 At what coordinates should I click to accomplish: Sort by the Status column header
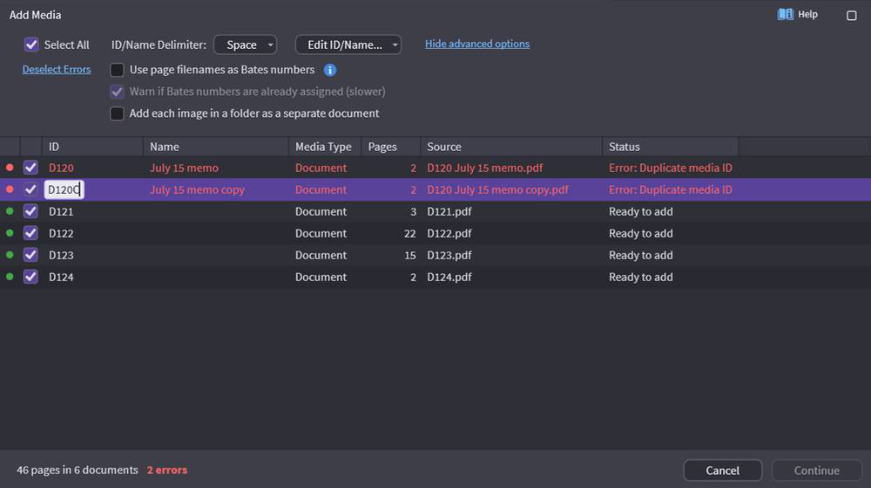tap(670, 147)
